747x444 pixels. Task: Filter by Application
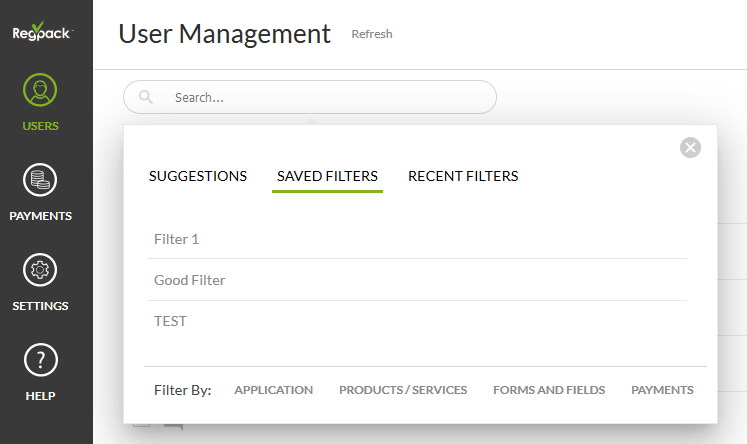pos(273,390)
